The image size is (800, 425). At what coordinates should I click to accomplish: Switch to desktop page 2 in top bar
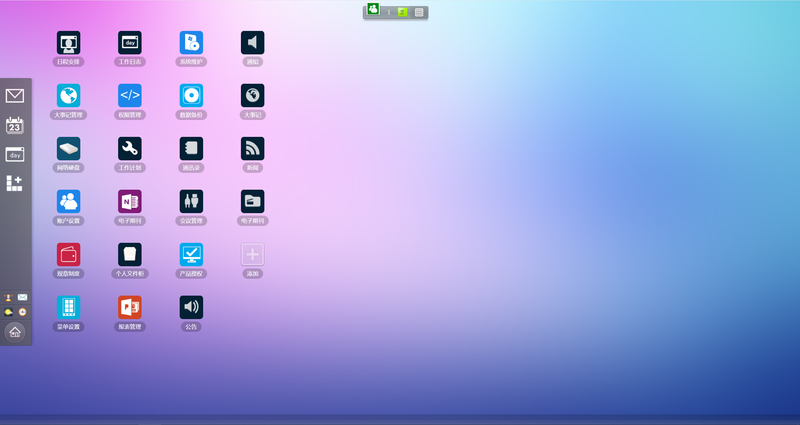tap(402, 12)
